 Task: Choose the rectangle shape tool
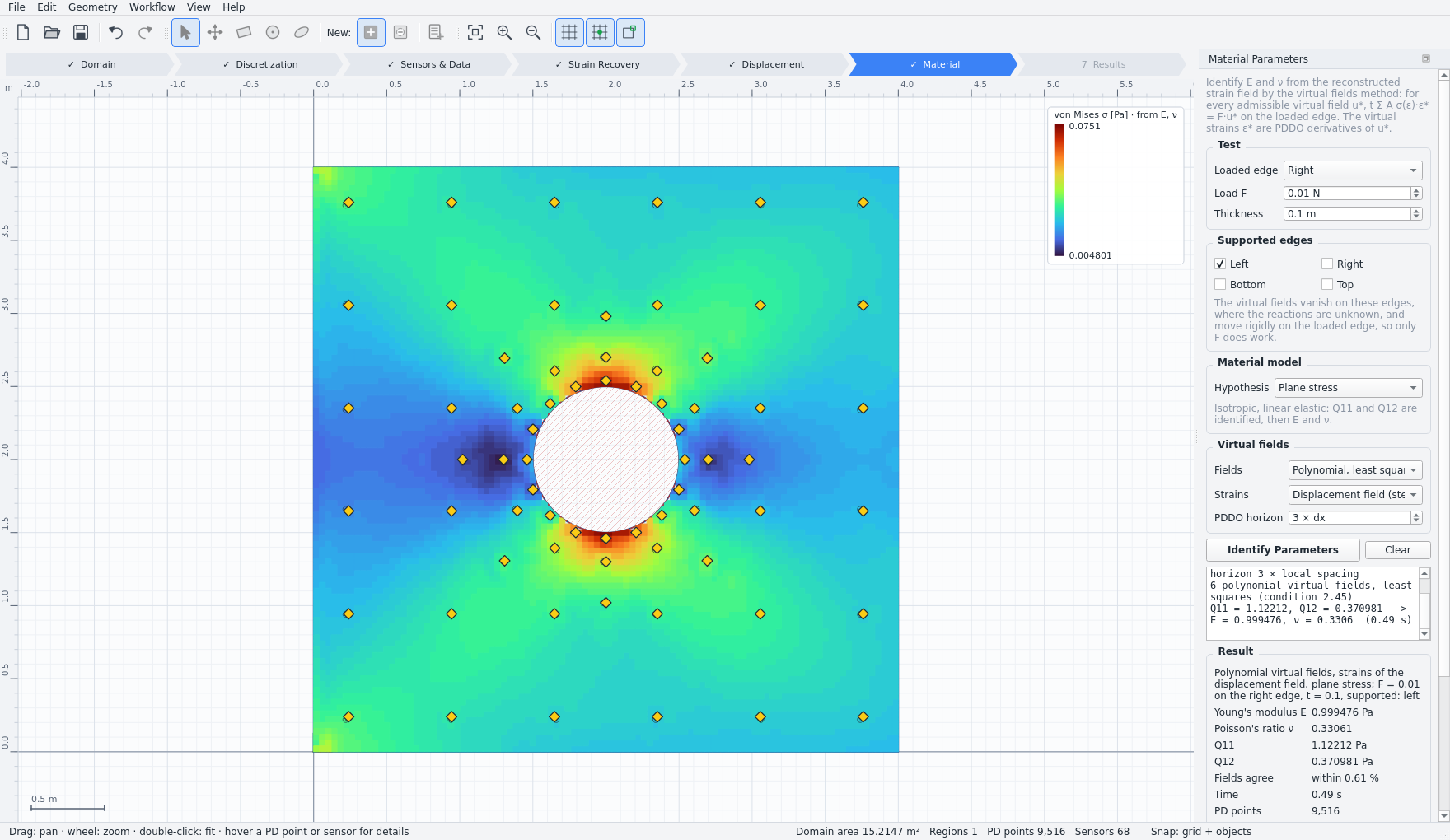pyautogui.click(x=244, y=32)
